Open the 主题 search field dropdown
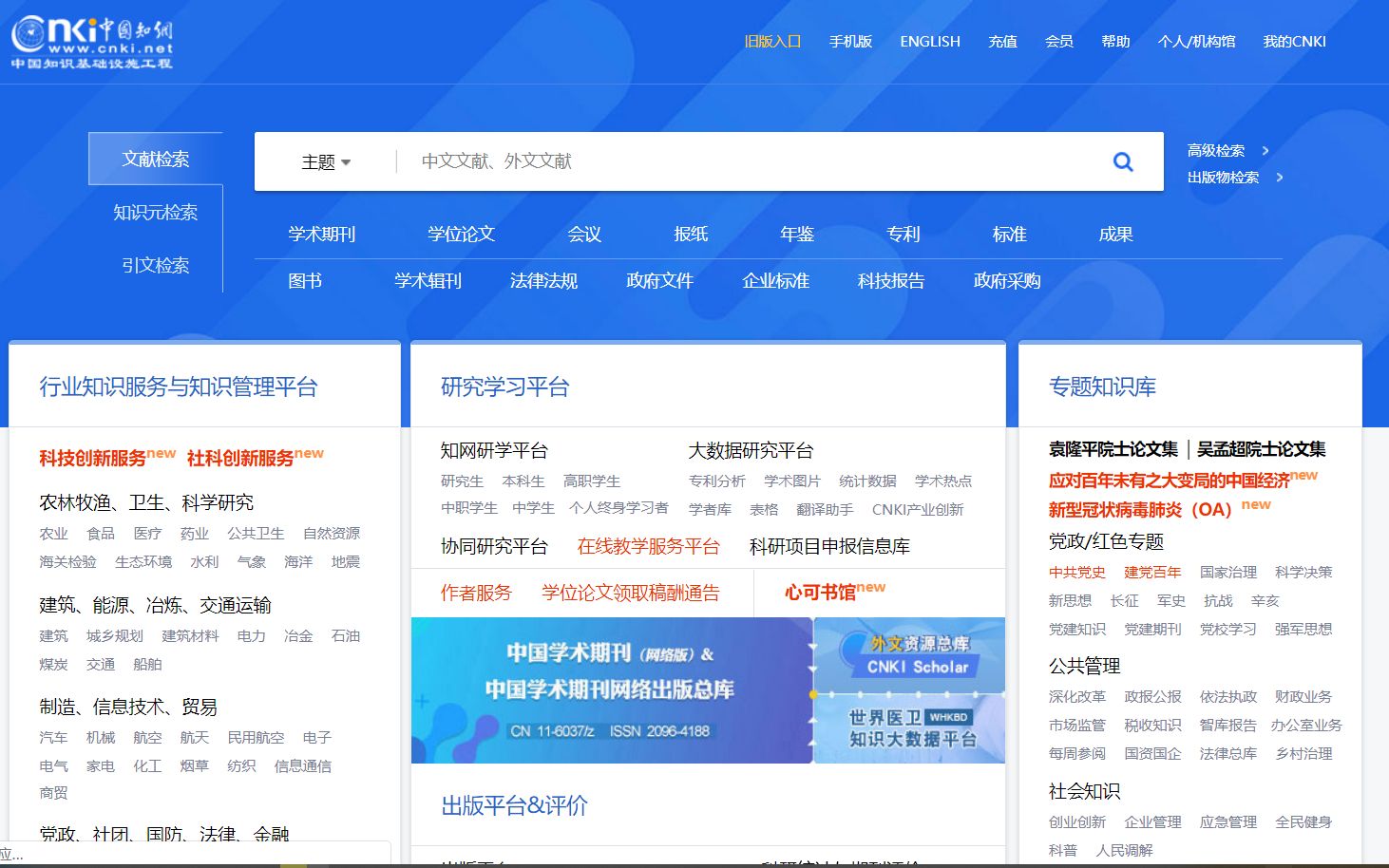The image size is (1389, 868). tap(326, 162)
